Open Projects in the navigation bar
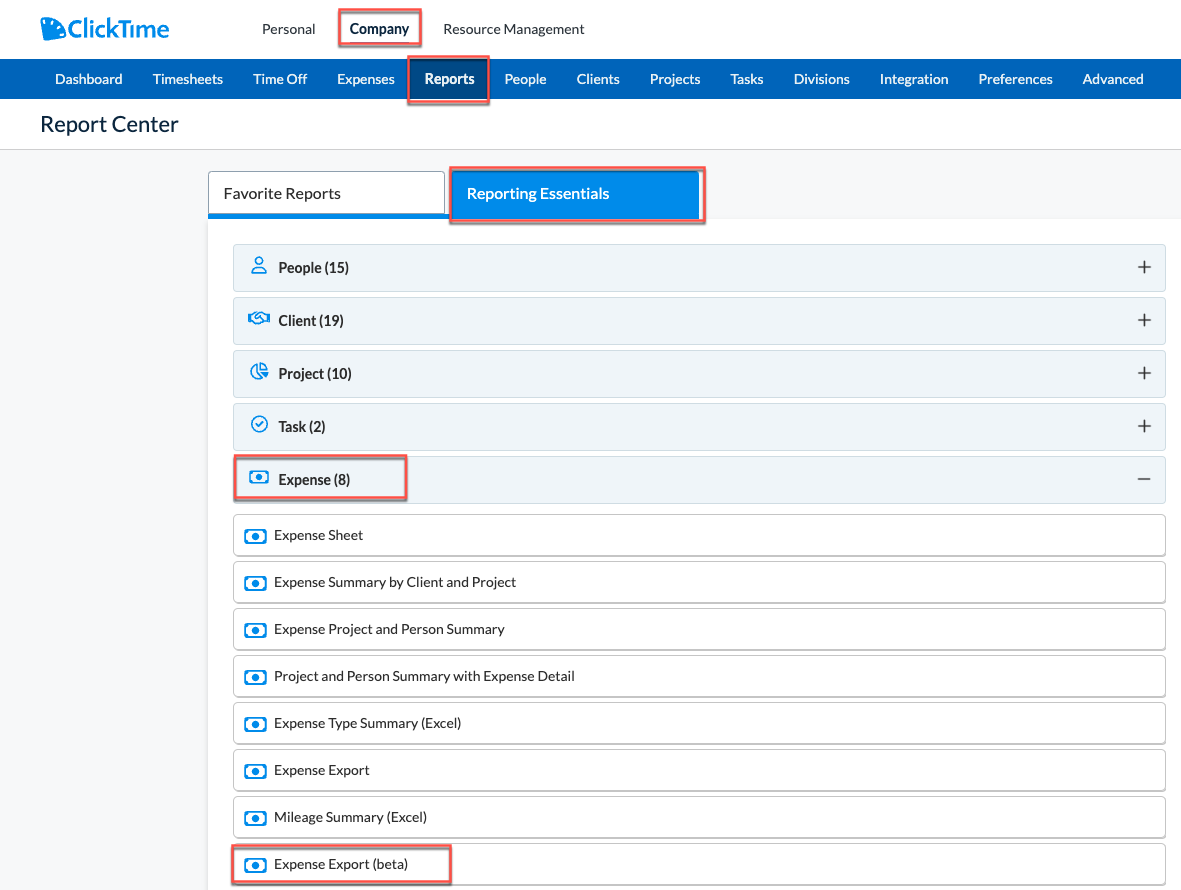Viewport: 1181px width, 890px height. 675,79
